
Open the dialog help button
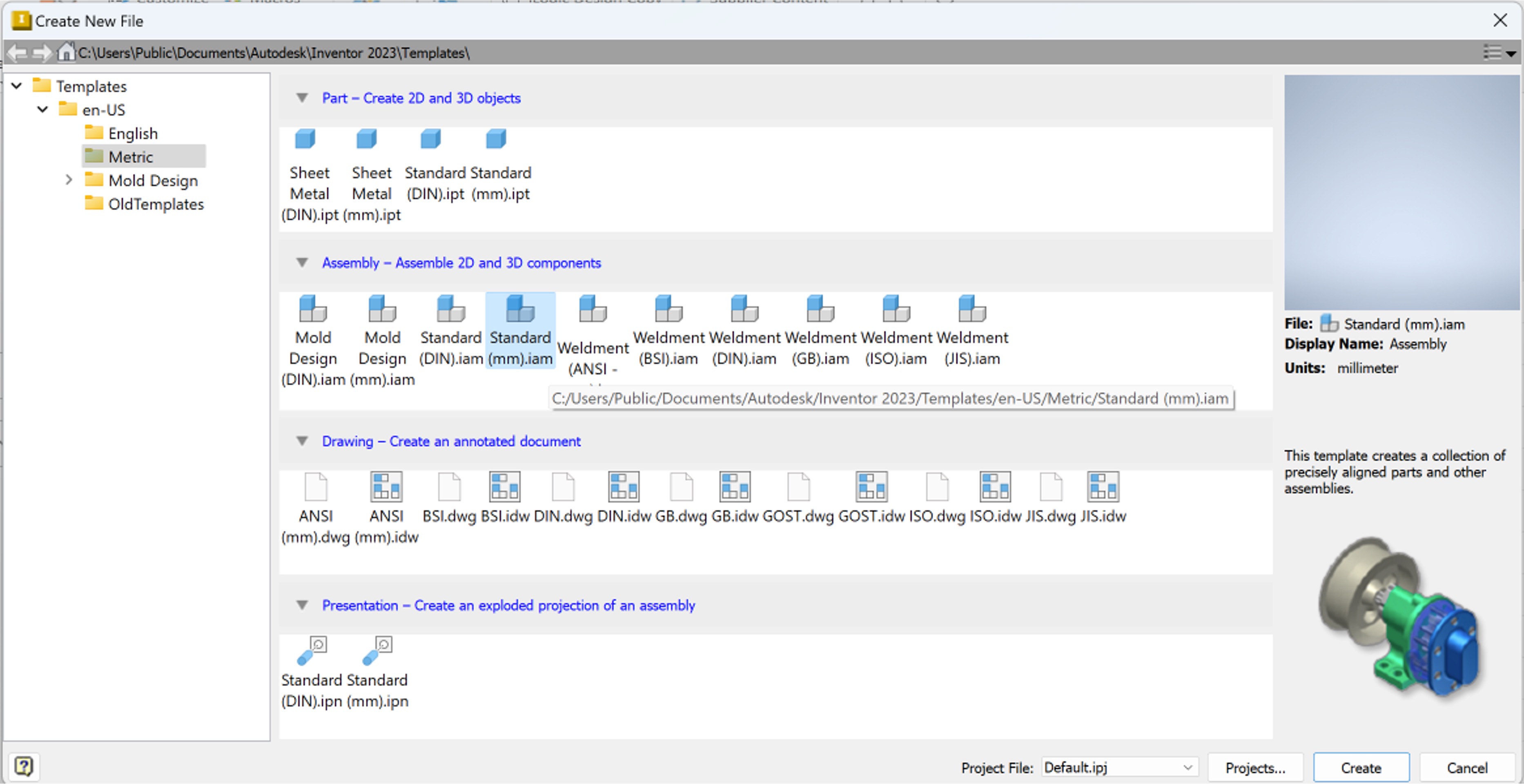tap(24, 767)
